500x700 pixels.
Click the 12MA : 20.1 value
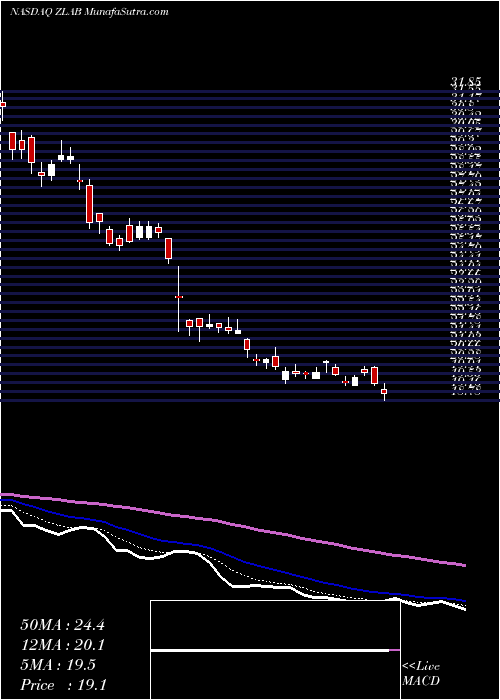click(x=62, y=645)
